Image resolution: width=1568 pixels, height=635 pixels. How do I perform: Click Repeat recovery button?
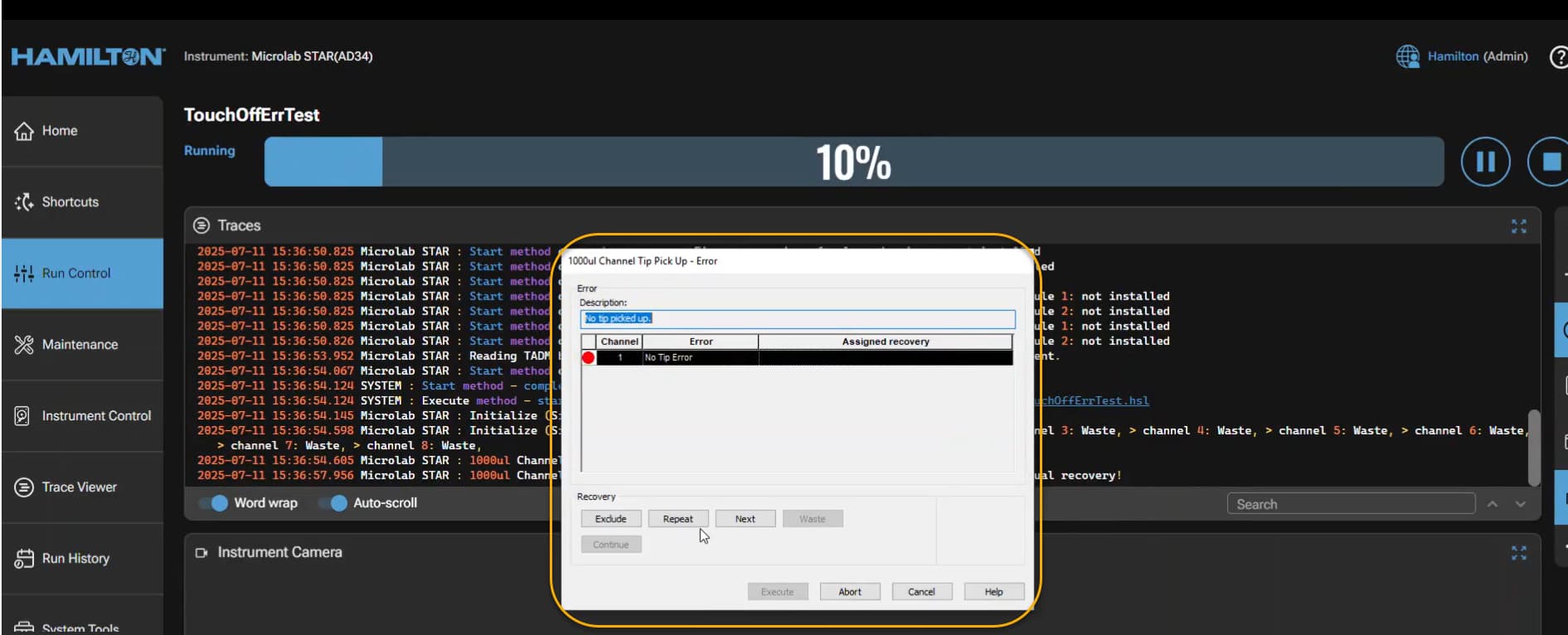coord(678,519)
